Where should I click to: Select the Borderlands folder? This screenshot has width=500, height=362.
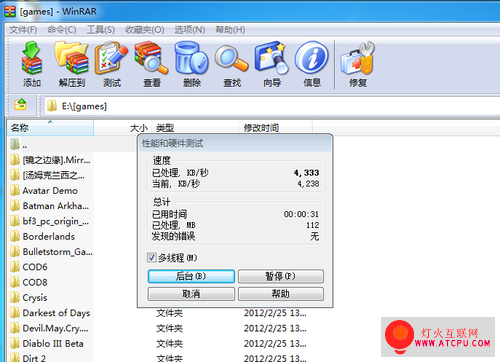[43, 237]
